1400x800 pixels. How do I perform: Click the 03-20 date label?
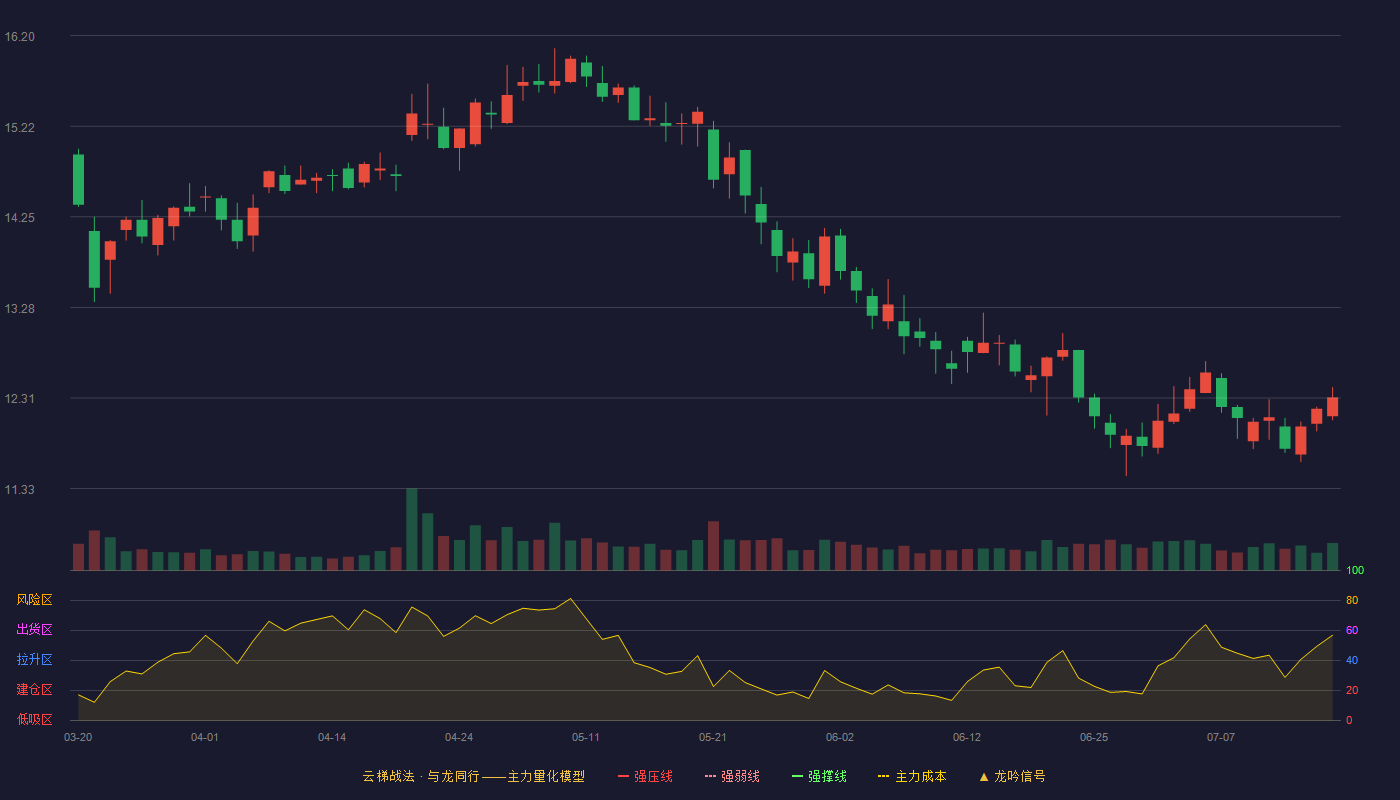(x=78, y=737)
